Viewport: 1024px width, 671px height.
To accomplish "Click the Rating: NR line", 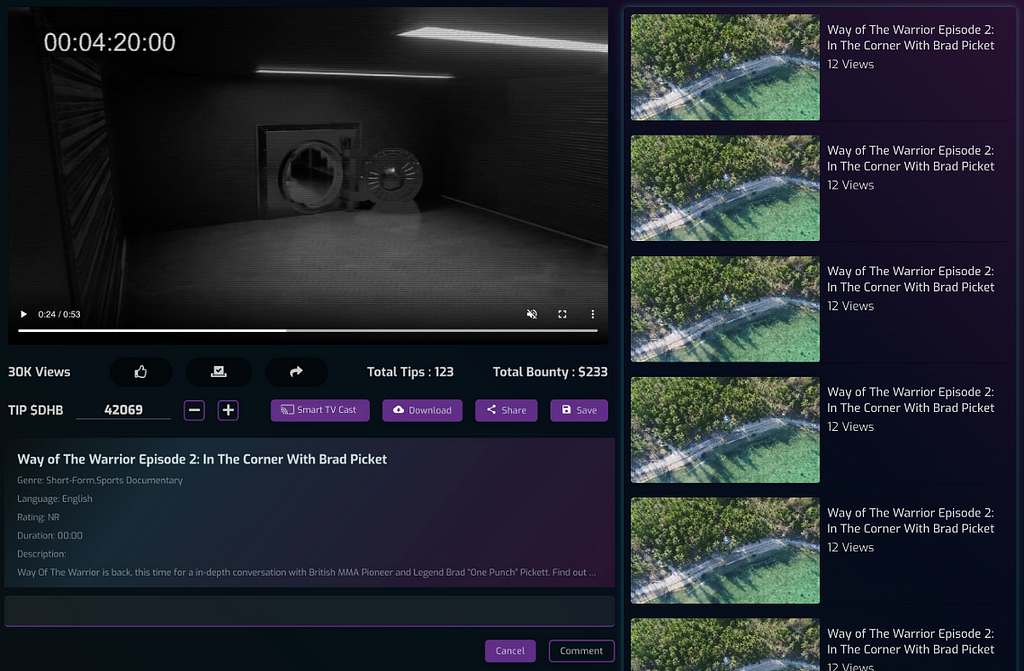I will [39, 517].
